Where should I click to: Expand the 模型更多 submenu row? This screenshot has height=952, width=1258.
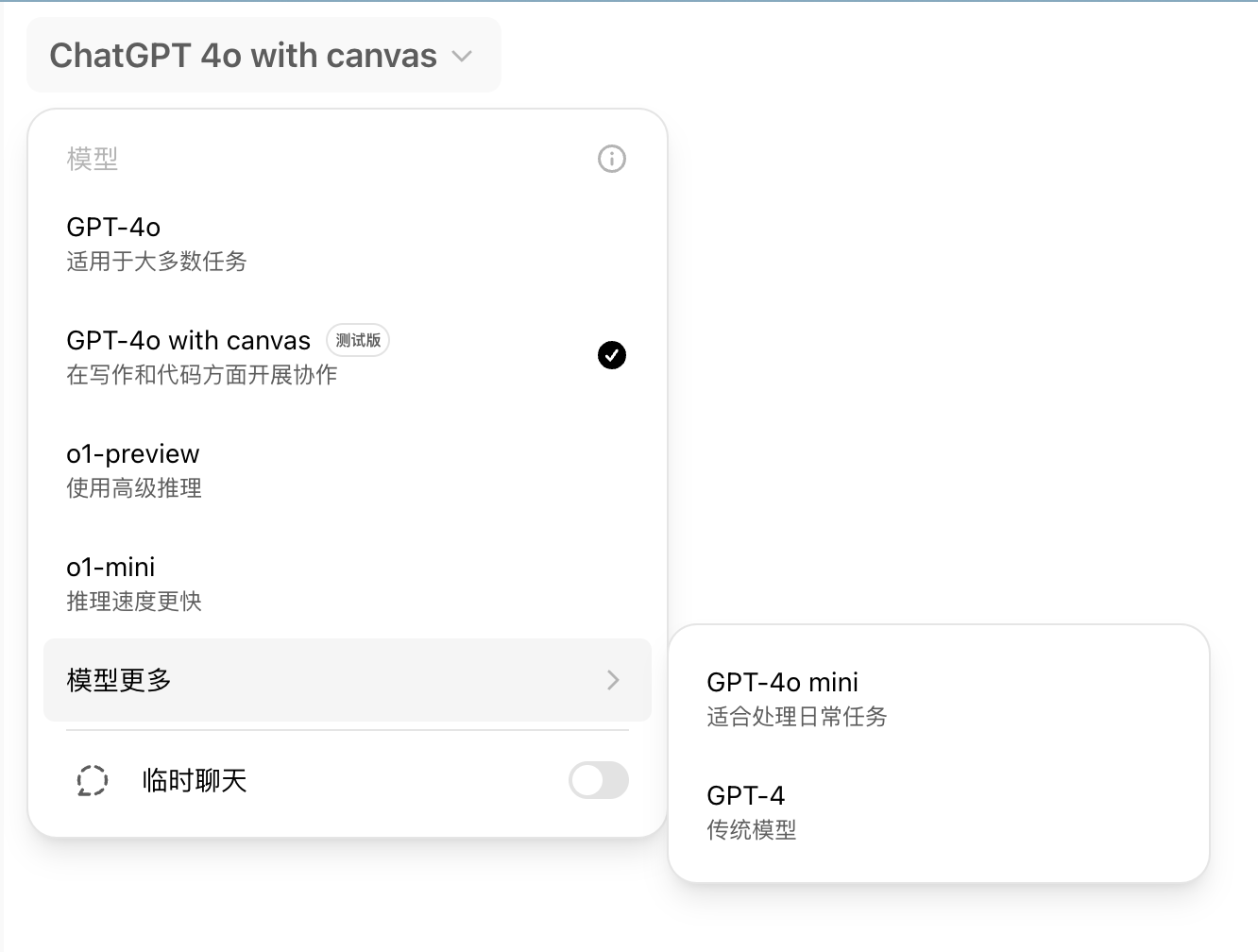348,680
